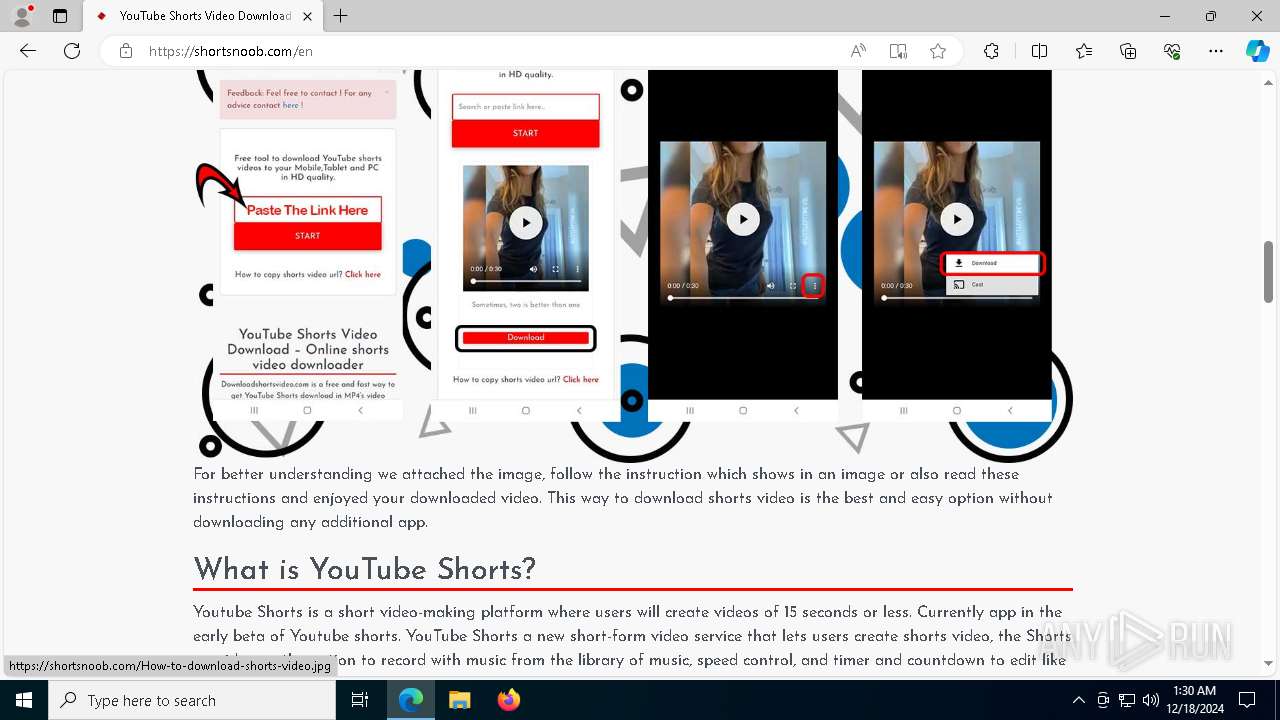Launch Copilot sidebar

point(1257,51)
